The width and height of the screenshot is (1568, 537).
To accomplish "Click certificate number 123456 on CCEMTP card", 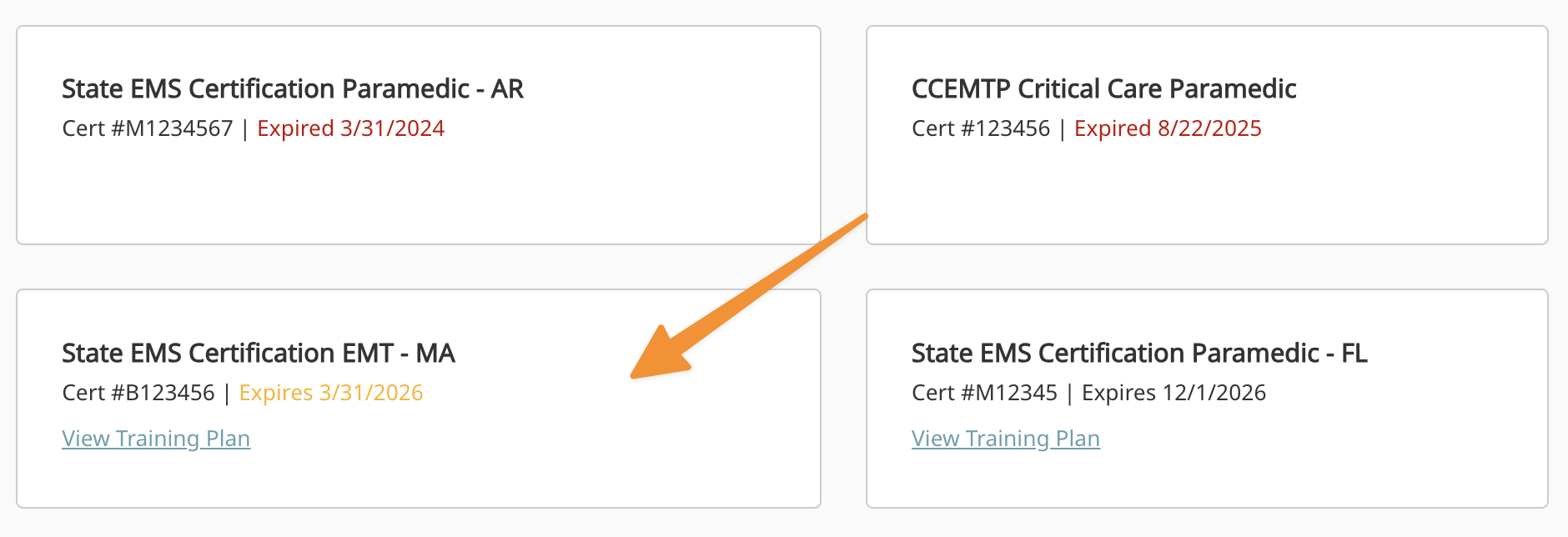I will (981, 128).
